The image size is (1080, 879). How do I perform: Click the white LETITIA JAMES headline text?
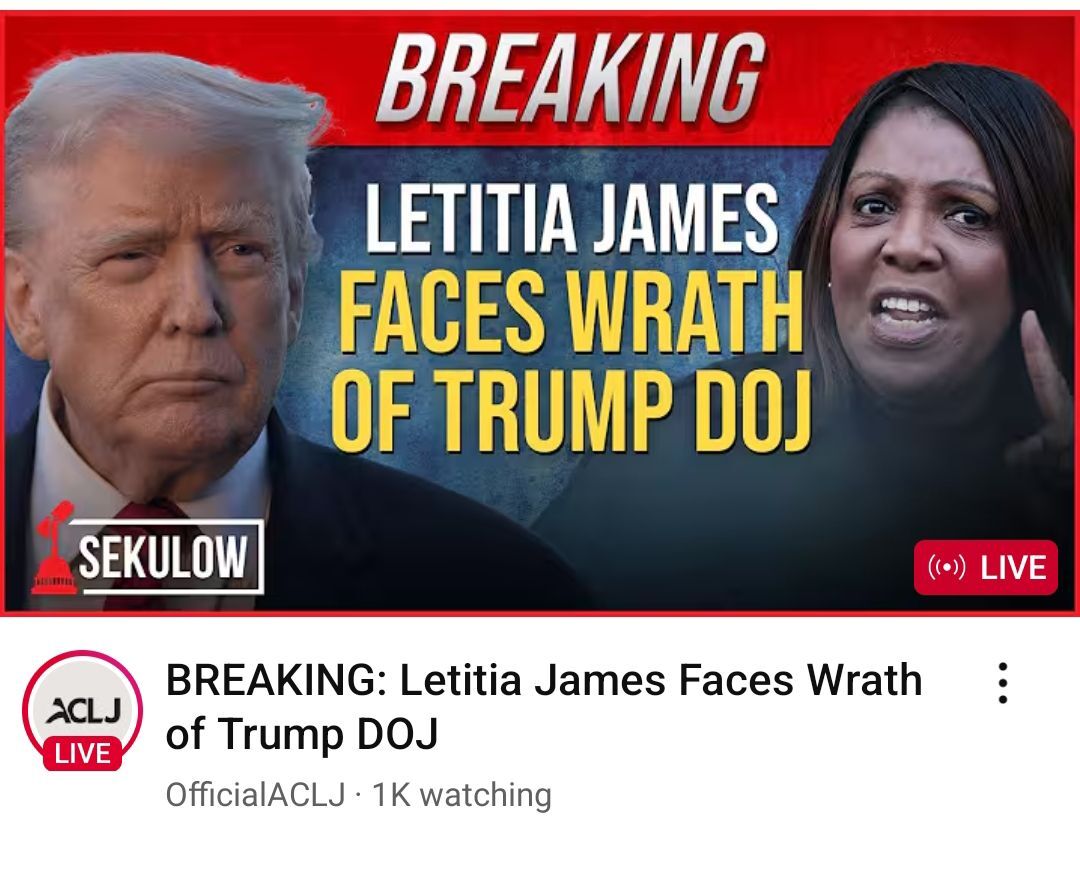pos(572,218)
